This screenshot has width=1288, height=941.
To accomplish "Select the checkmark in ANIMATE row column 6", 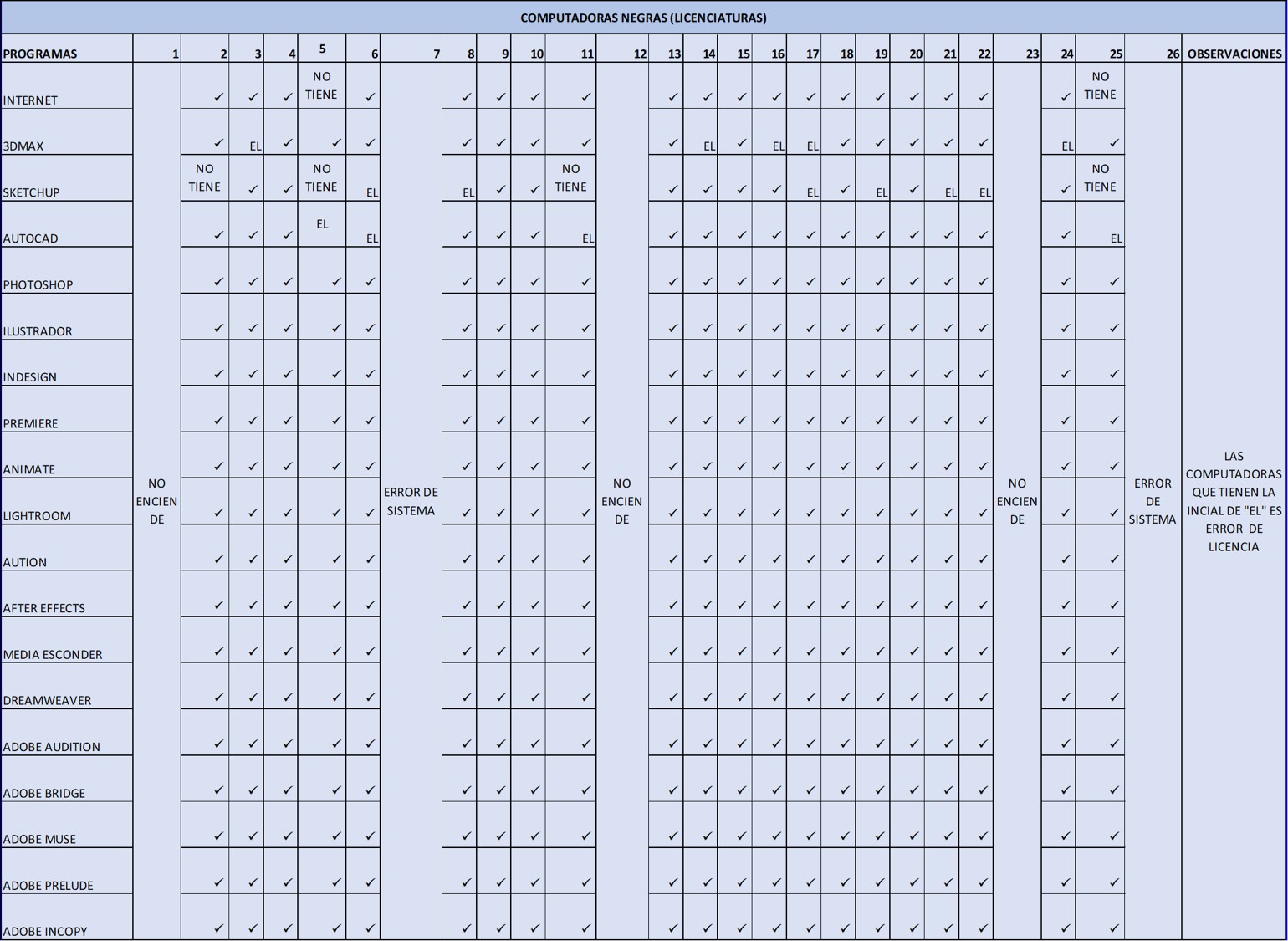I will click(x=371, y=467).
